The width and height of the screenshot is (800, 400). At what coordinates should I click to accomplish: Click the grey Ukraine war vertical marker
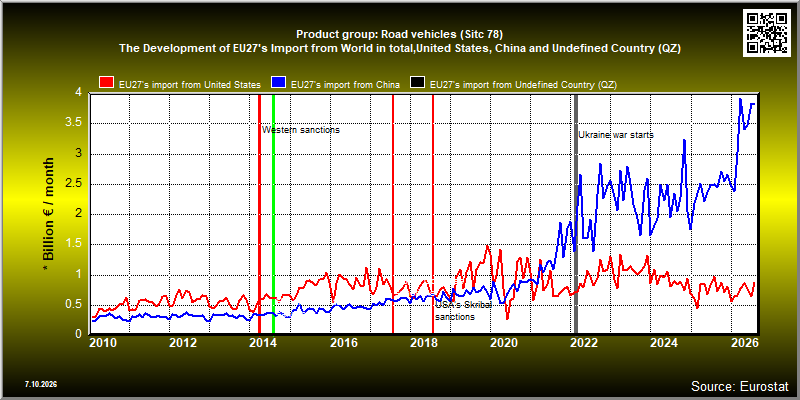pos(576,214)
